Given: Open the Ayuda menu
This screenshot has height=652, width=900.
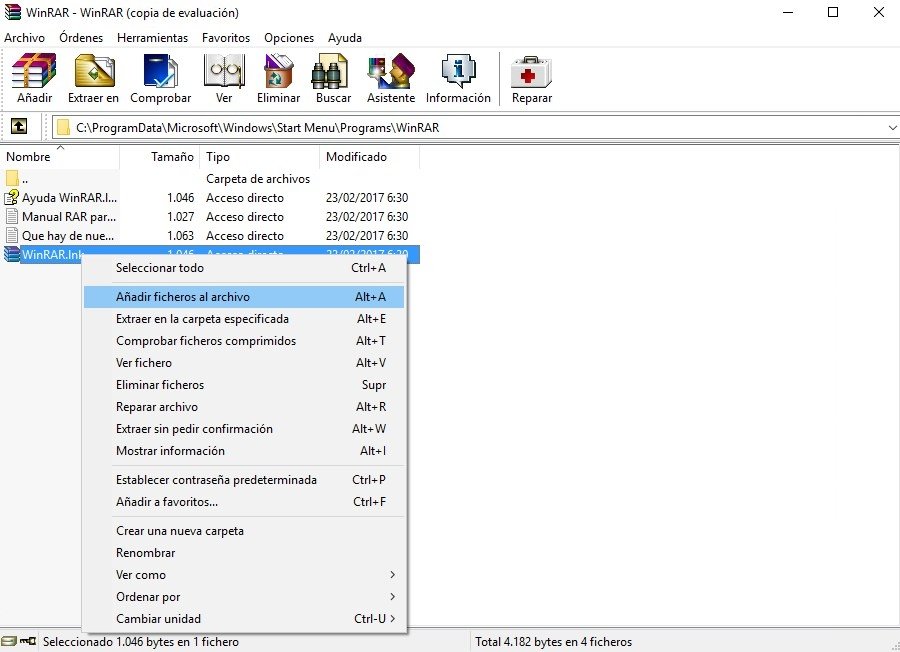Looking at the screenshot, I should click(x=345, y=38).
